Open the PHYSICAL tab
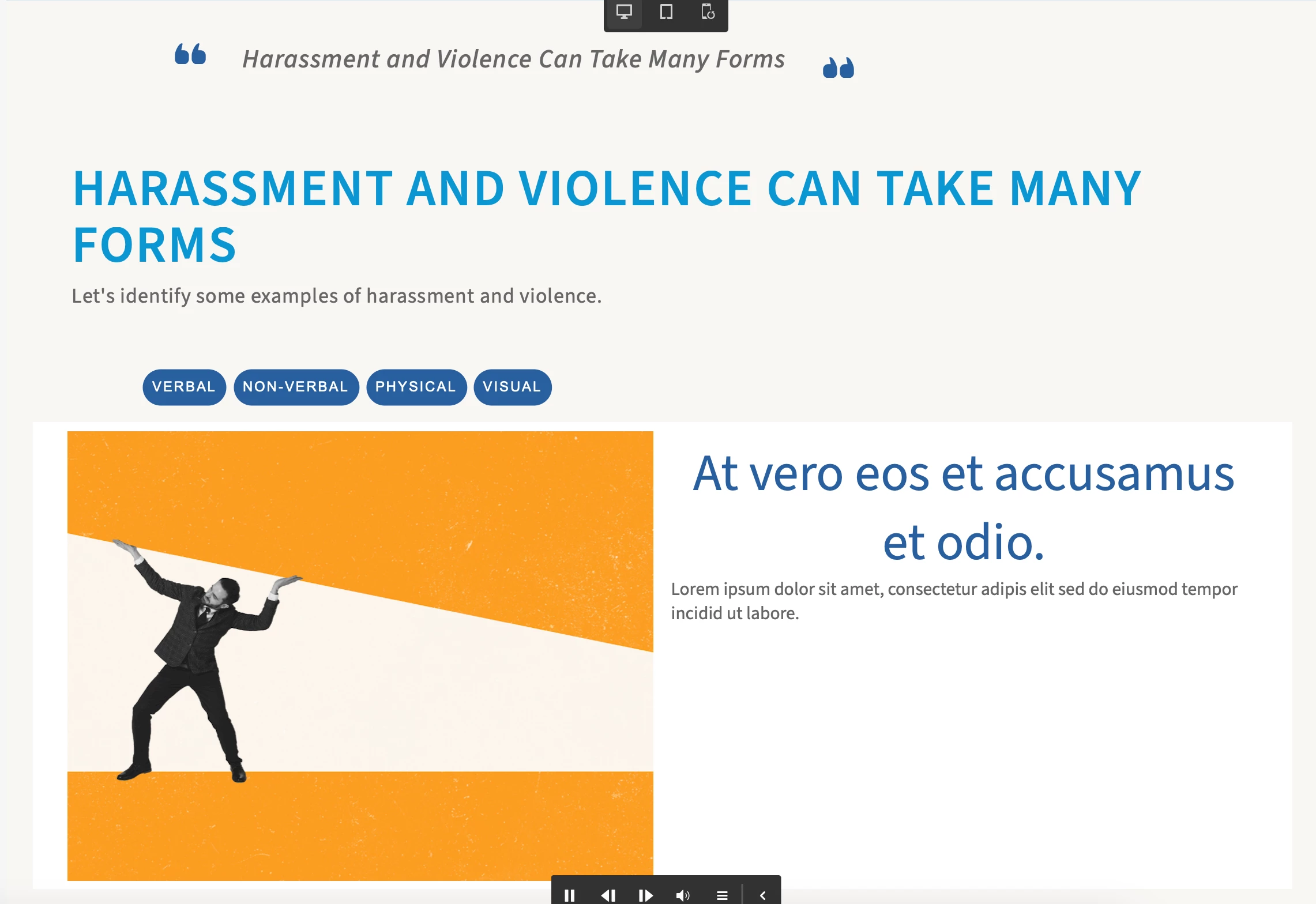The width and height of the screenshot is (1316, 904). coord(416,387)
